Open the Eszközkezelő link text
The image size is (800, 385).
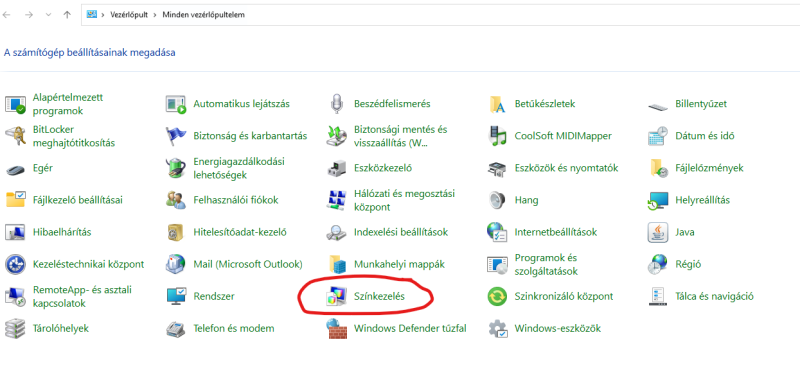(x=383, y=168)
